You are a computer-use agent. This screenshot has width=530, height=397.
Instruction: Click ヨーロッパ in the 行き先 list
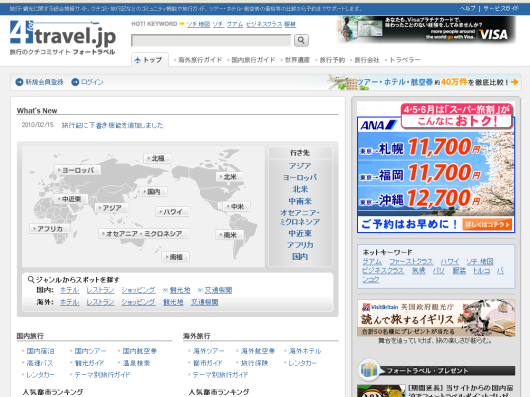(300, 177)
